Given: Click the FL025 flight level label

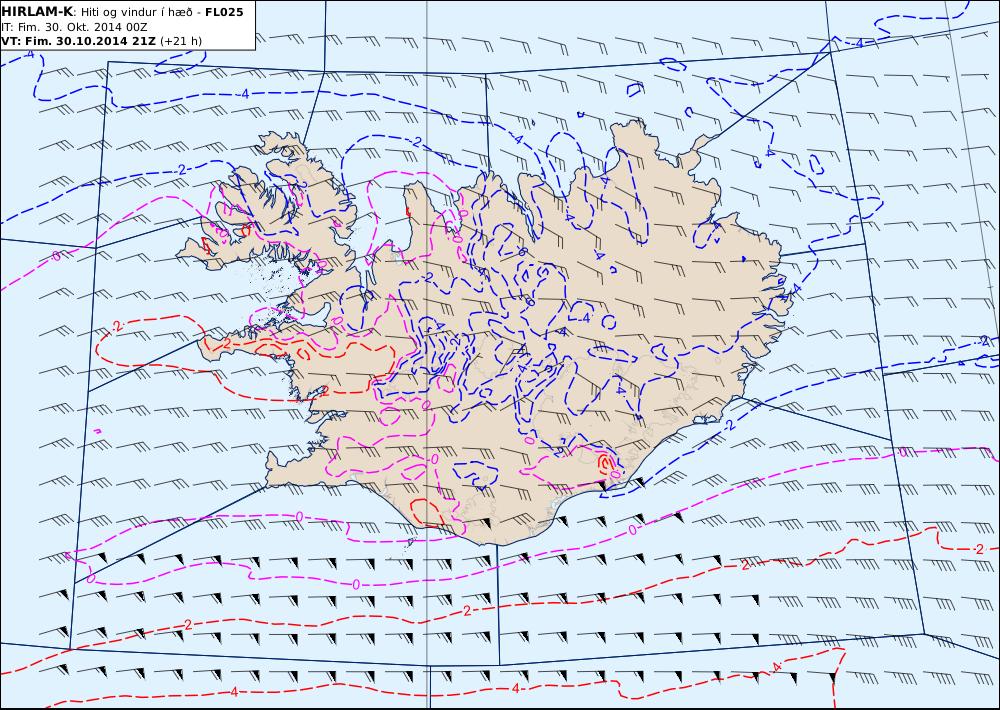Looking at the screenshot, I should 224,12.
